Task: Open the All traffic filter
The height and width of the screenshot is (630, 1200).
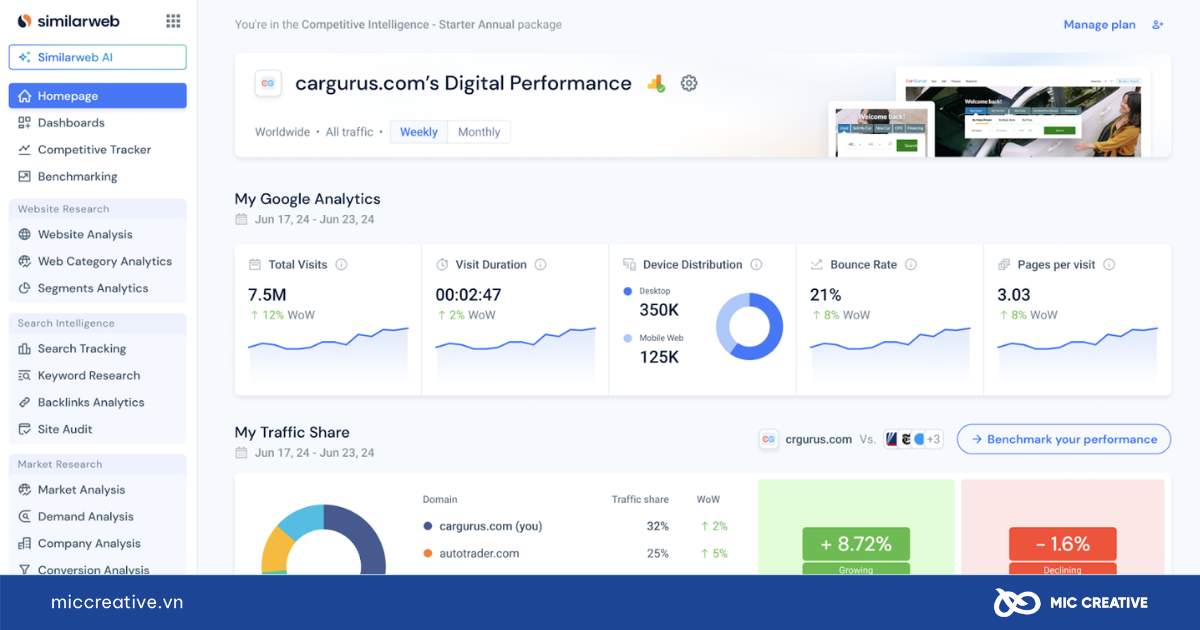Action: pyautogui.click(x=349, y=132)
